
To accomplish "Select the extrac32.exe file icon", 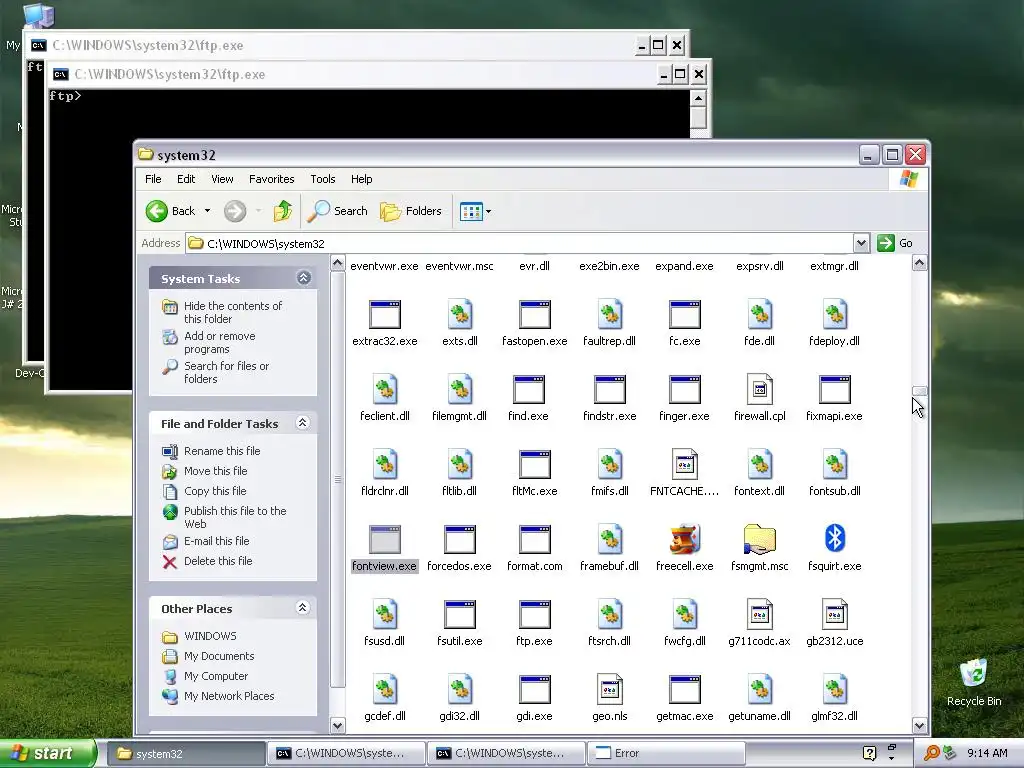I will point(384,314).
